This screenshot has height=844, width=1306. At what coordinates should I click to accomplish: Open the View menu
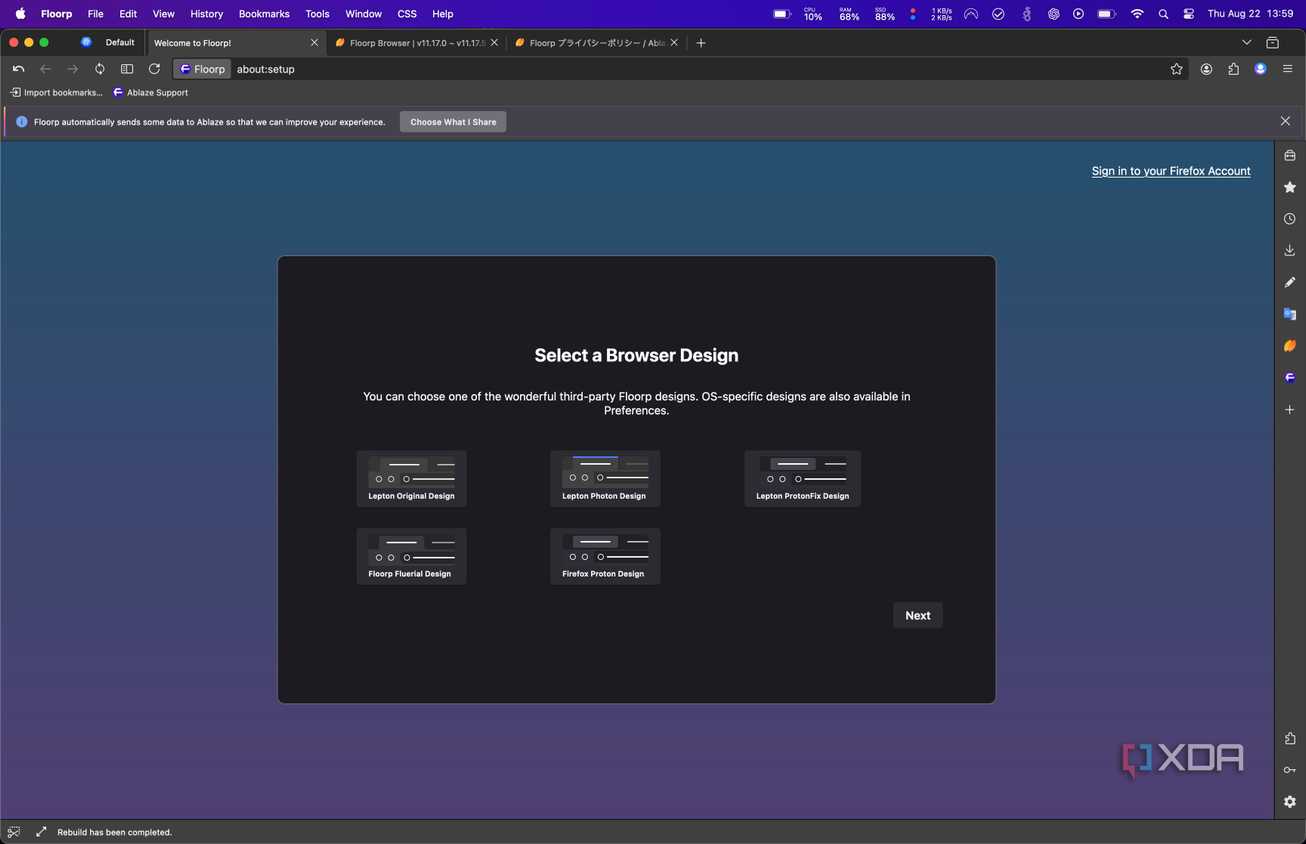[163, 14]
